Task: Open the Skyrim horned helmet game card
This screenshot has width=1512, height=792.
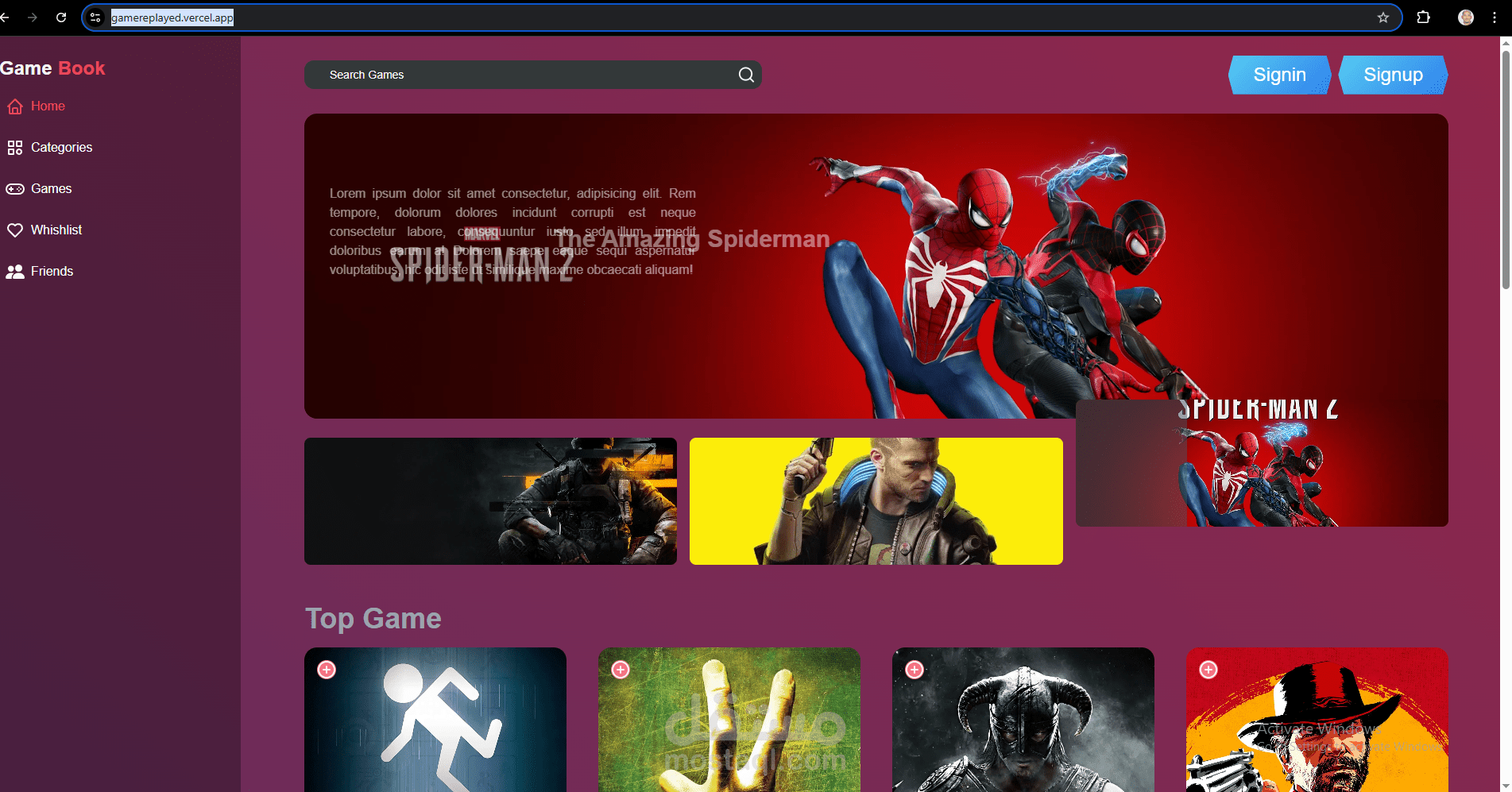Action: (1023, 720)
